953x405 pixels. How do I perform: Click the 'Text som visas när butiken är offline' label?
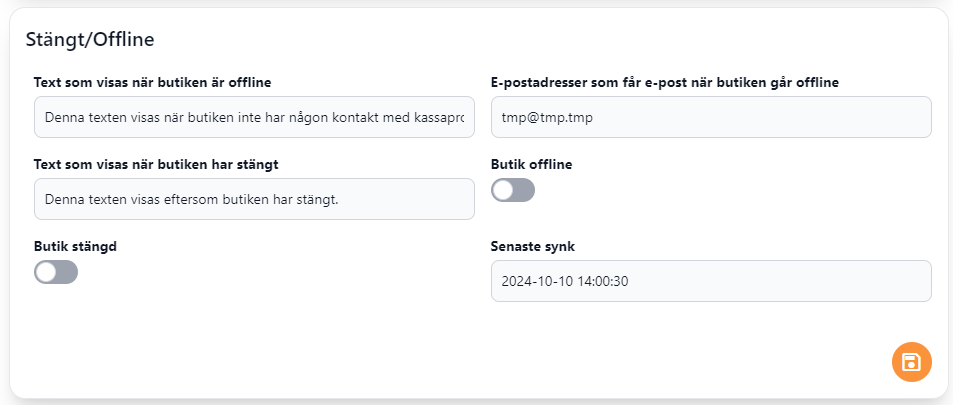[x=153, y=82]
